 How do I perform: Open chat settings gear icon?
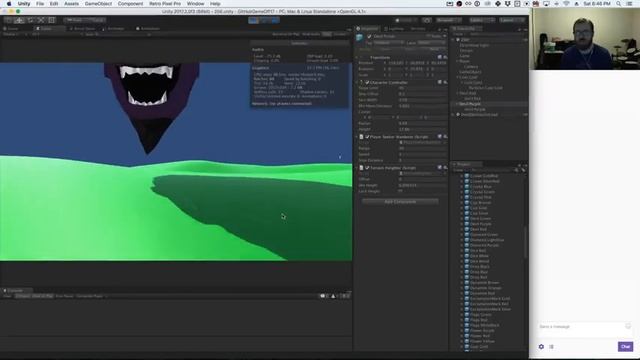click(x=541, y=347)
